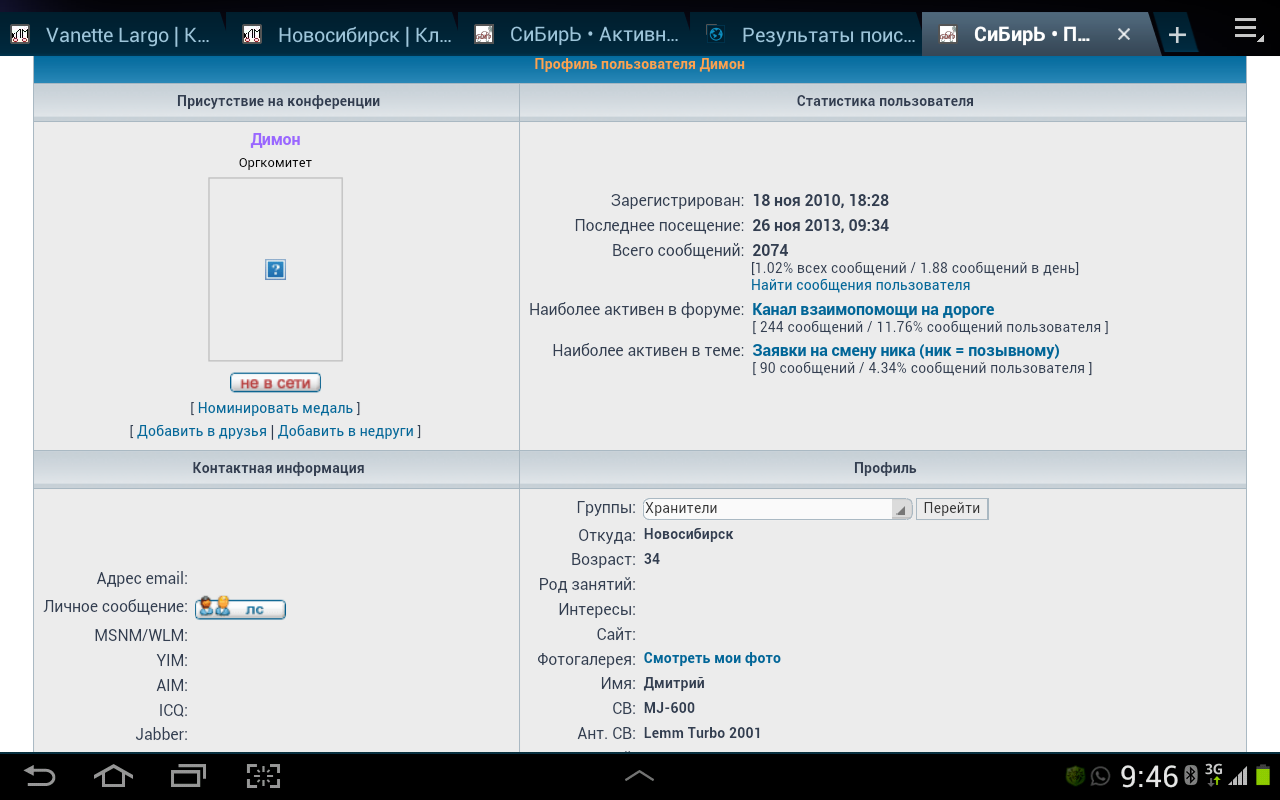Open the Результаты поиска tab
The height and width of the screenshot is (800, 1280).
tap(812, 35)
